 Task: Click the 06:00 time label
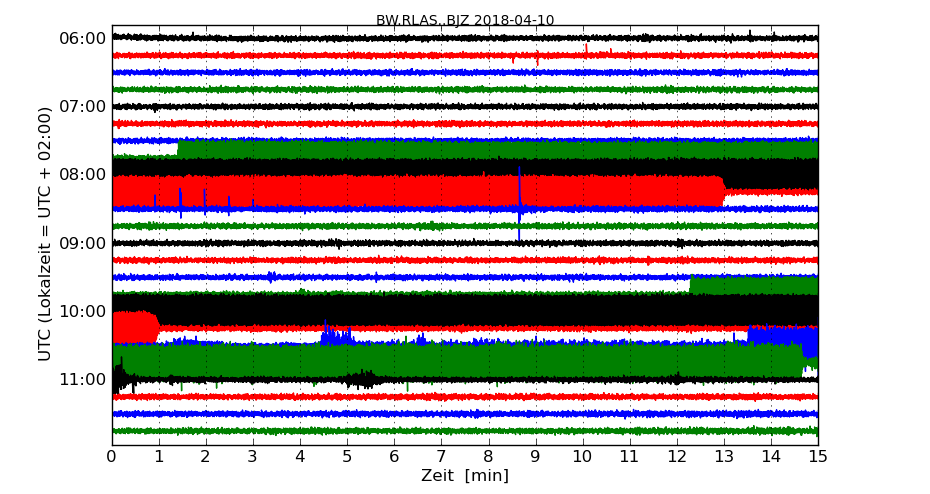point(83,38)
